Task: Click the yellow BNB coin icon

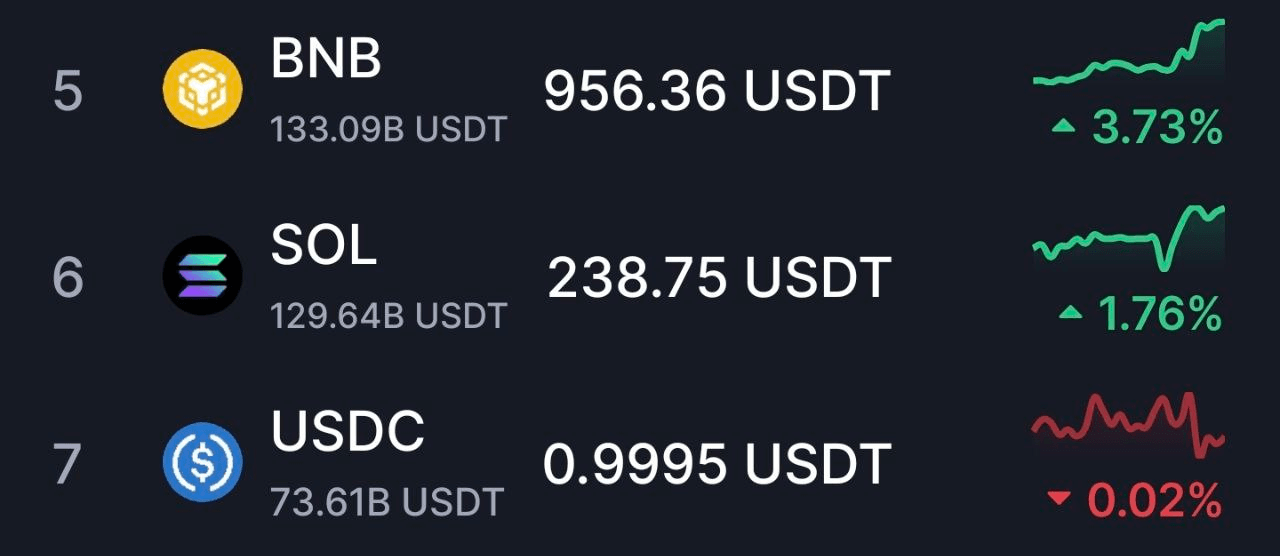Action: pyautogui.click(x=202, y=90)
